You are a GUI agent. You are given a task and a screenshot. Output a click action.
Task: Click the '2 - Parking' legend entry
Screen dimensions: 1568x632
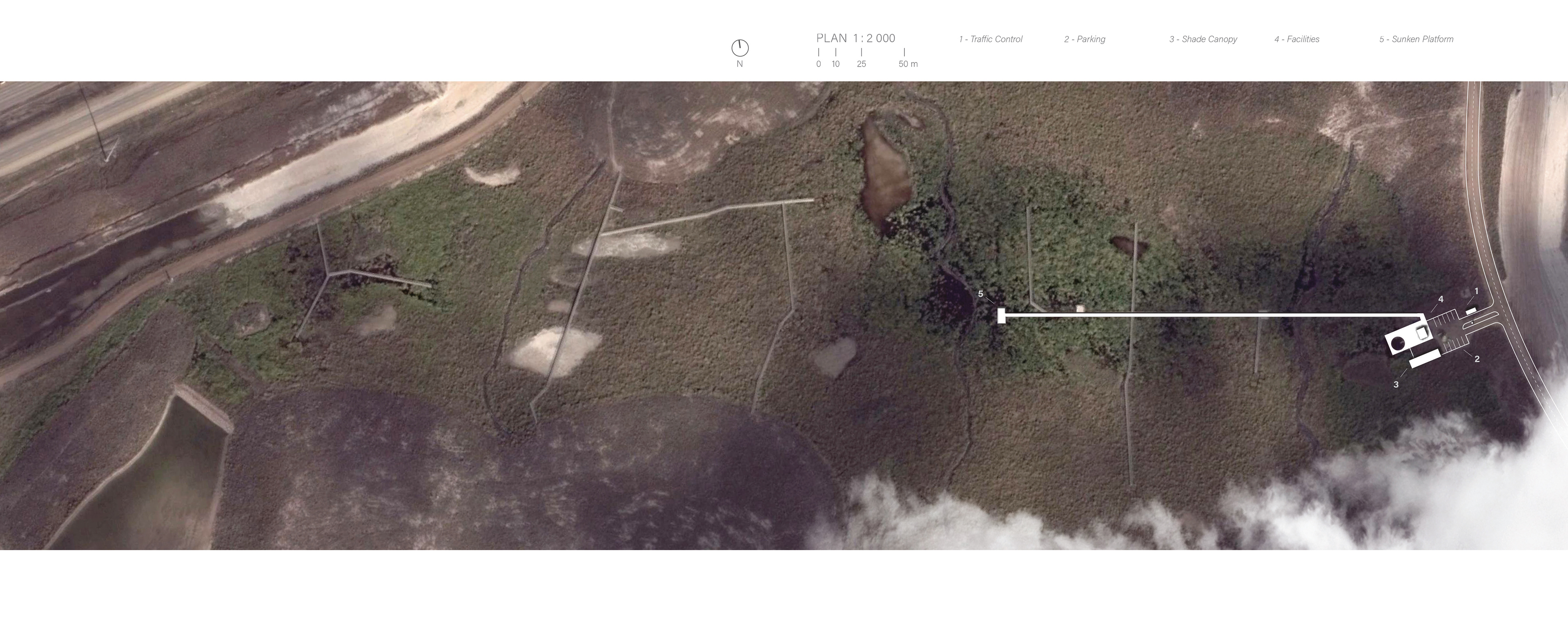[x=1084, y=39]
